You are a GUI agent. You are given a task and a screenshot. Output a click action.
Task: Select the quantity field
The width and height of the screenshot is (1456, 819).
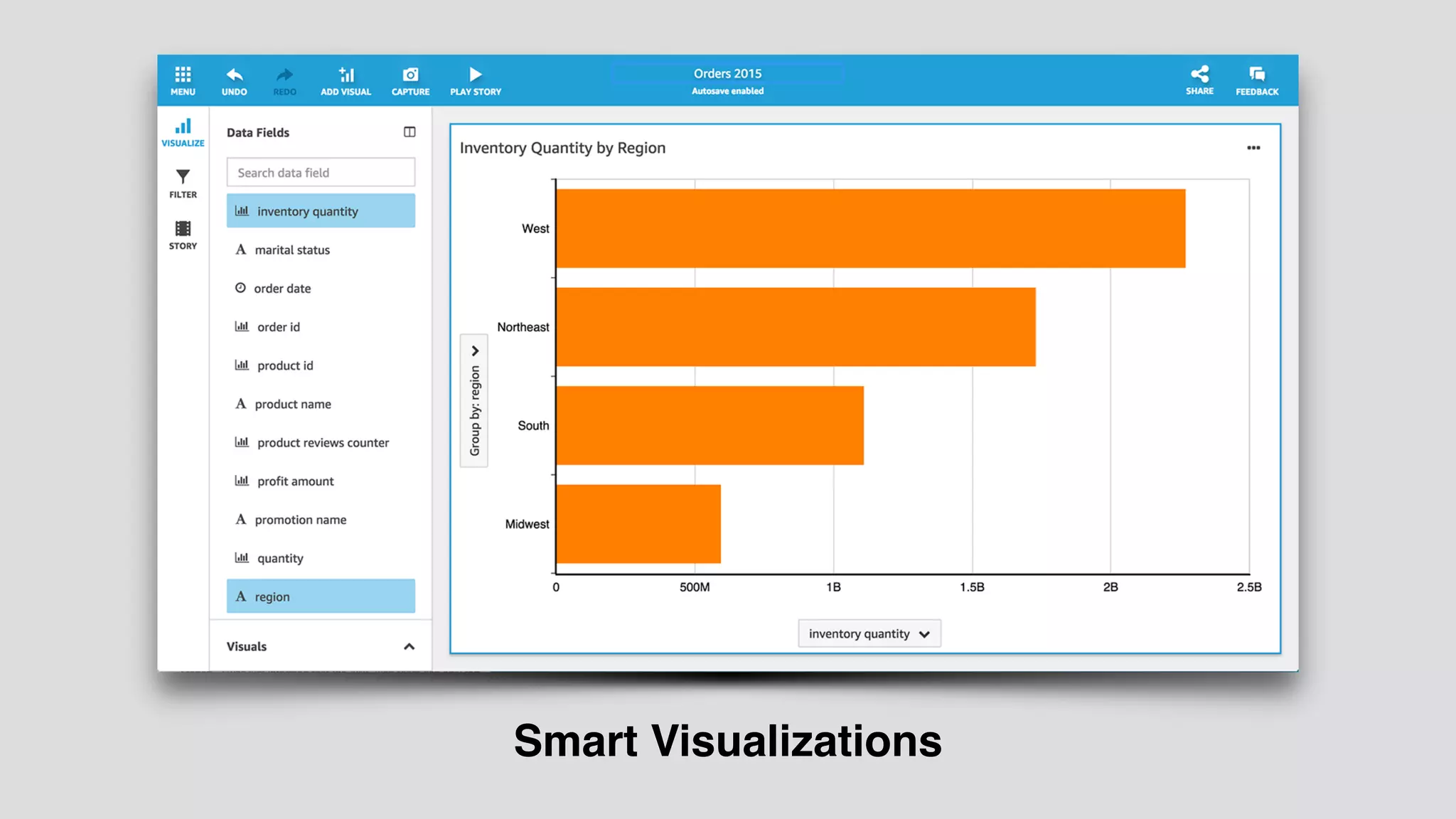[321, 558]
